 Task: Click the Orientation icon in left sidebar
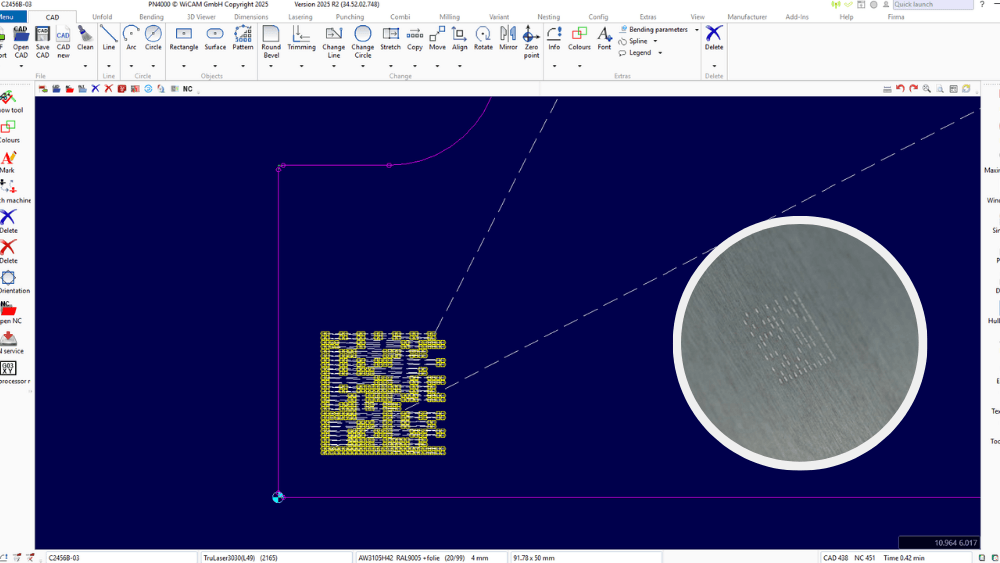[x=9, y=279]
